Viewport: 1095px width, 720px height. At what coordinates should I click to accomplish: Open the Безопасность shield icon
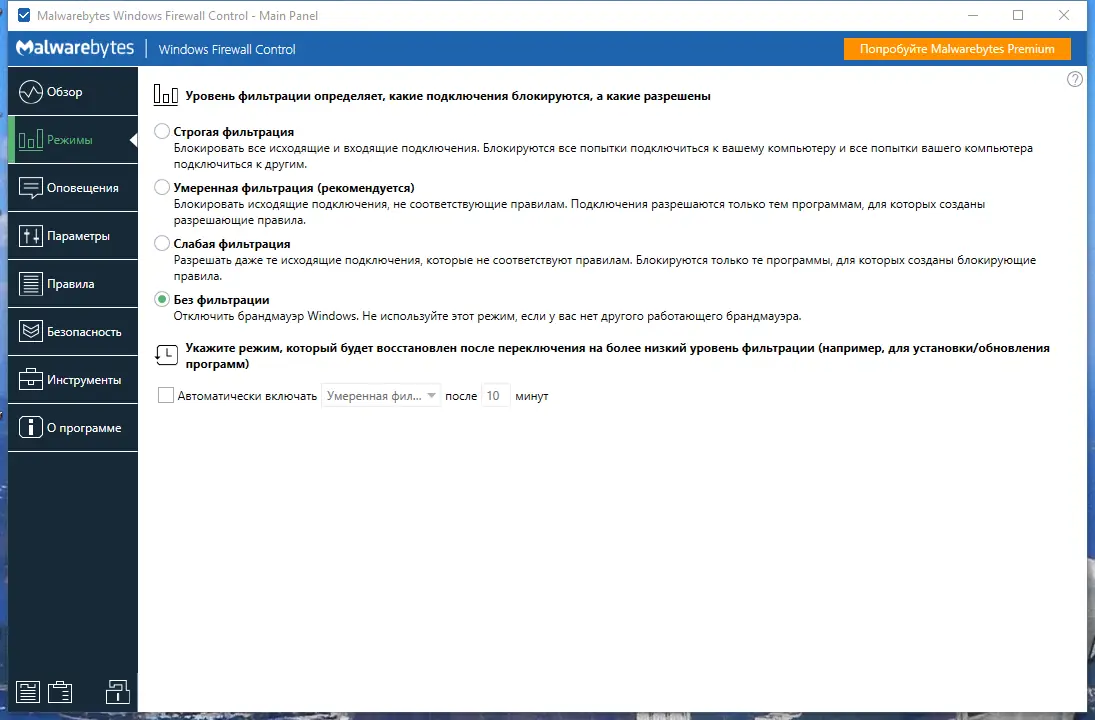point(30,331)
